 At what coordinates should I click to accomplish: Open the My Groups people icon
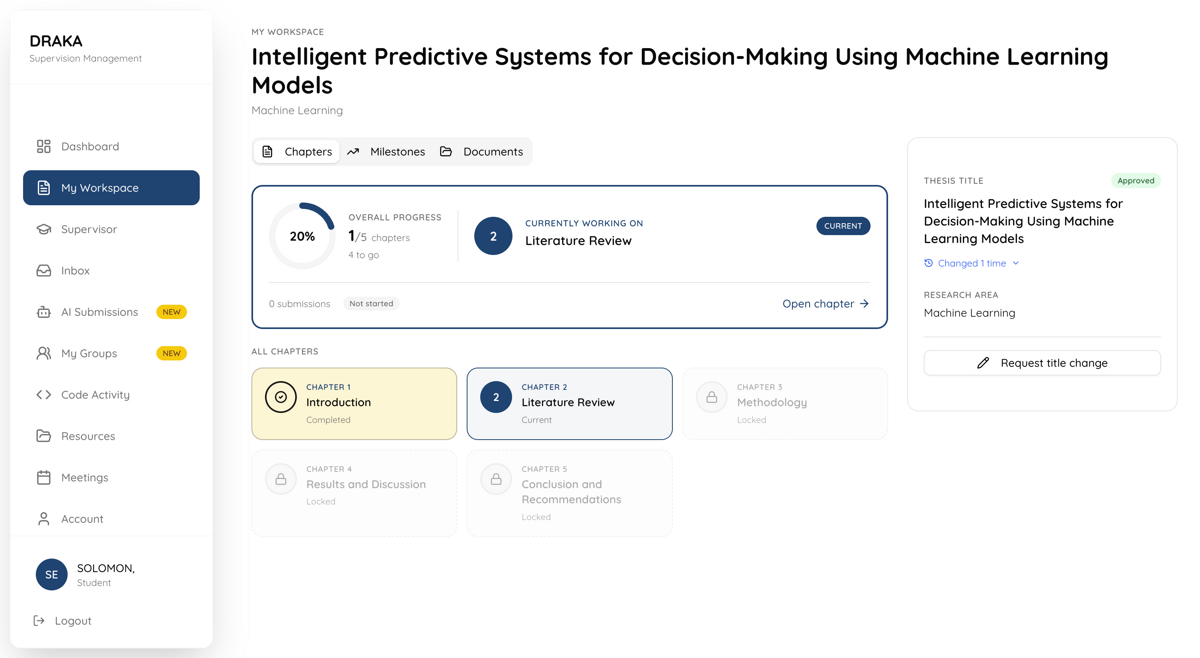pyautogui.click(x=44, y=353)
